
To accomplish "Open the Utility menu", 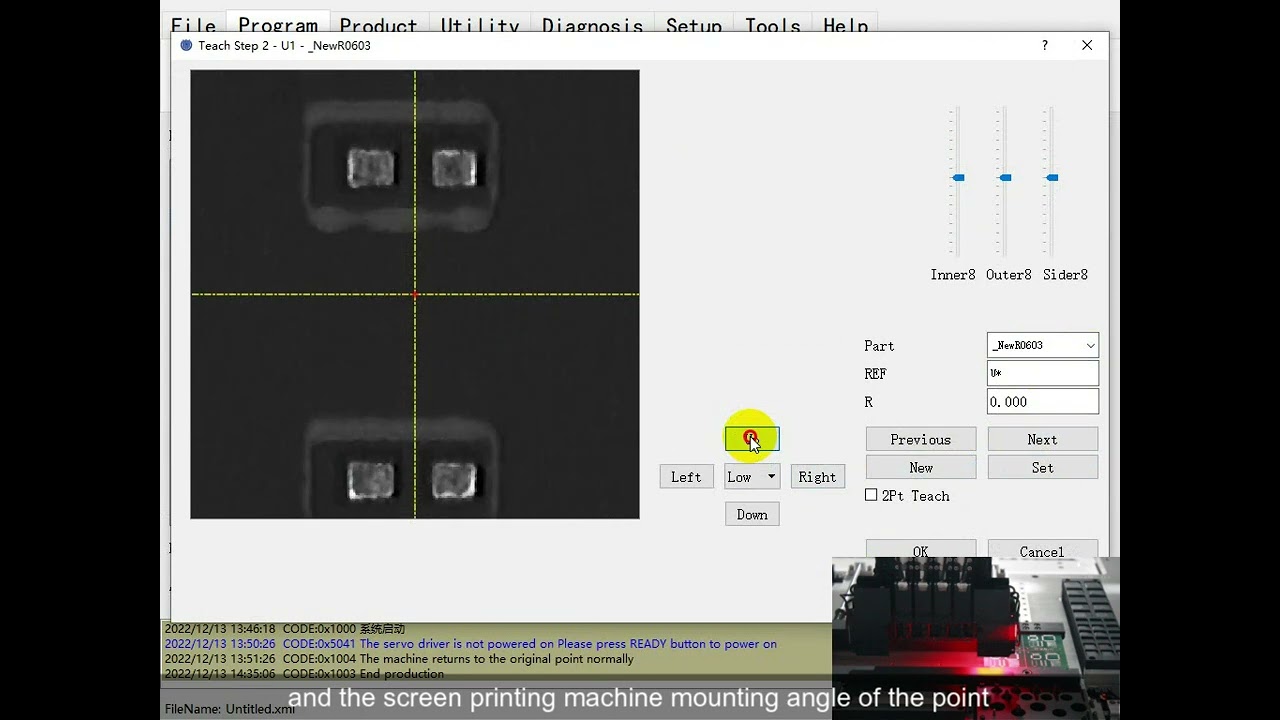I will tap(480, 24).
